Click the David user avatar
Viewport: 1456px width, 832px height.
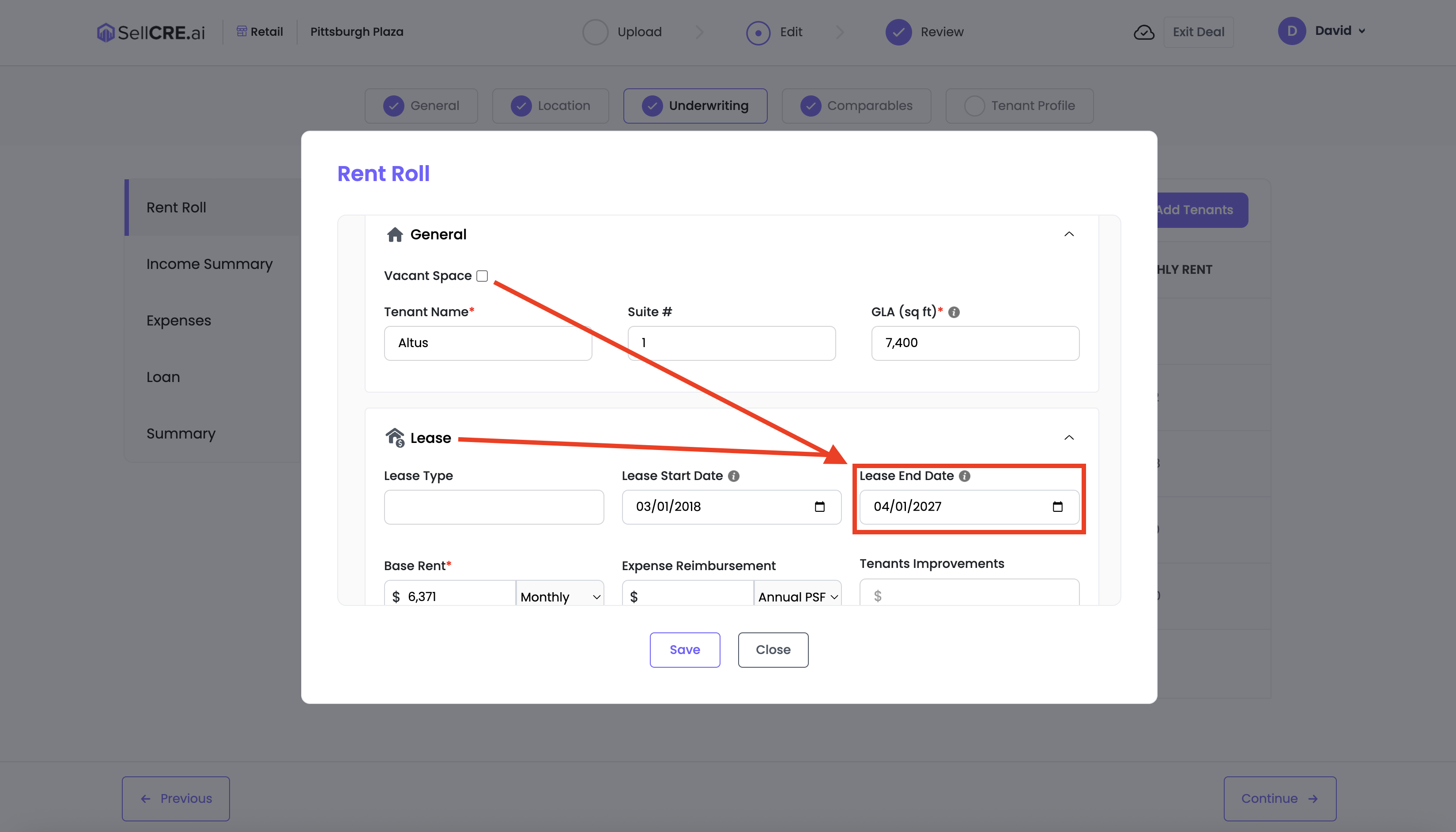point(1291,31)
